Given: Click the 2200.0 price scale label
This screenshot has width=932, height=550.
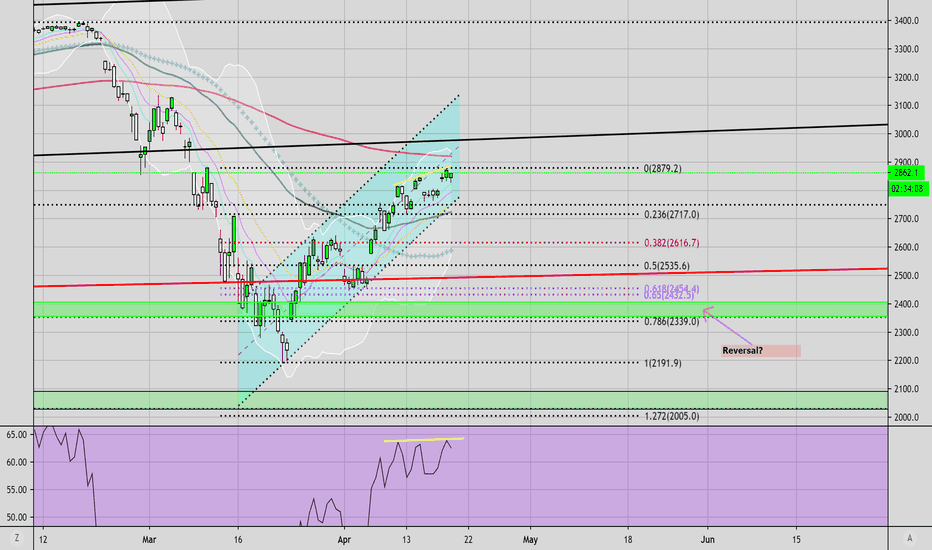Looking at the screenshot, I should point(906,361).
